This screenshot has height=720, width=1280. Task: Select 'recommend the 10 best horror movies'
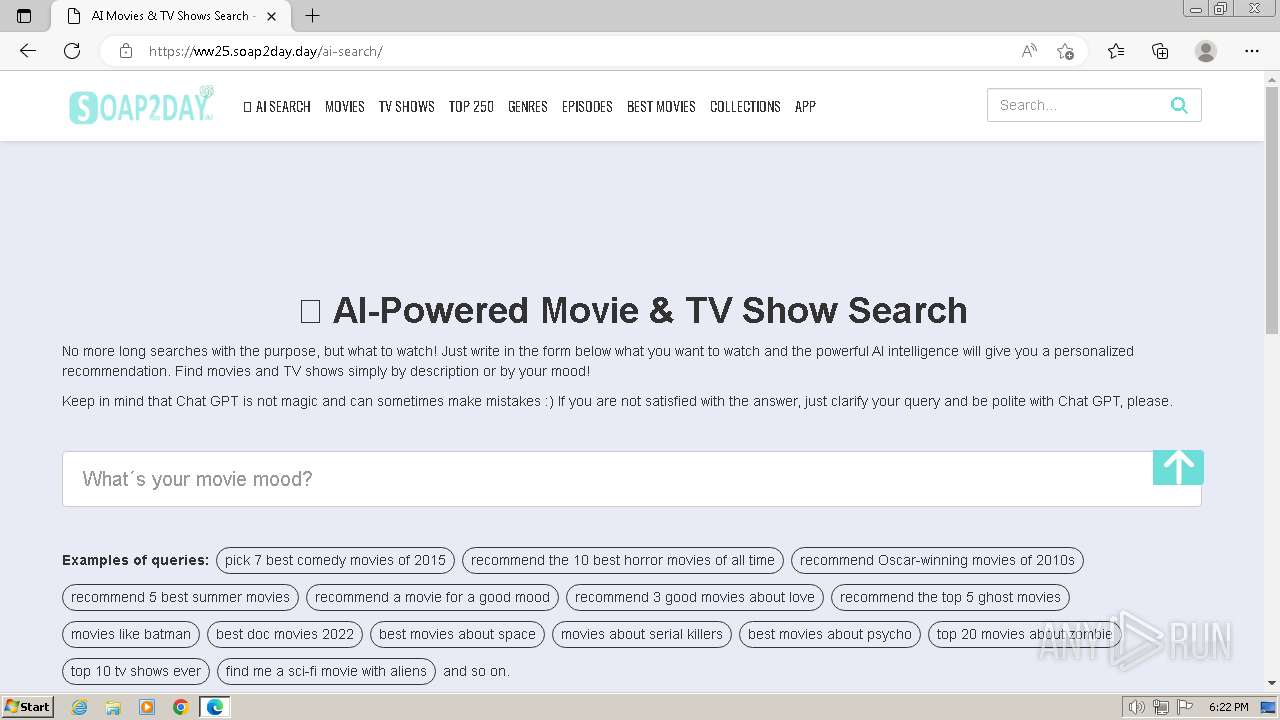622,560
